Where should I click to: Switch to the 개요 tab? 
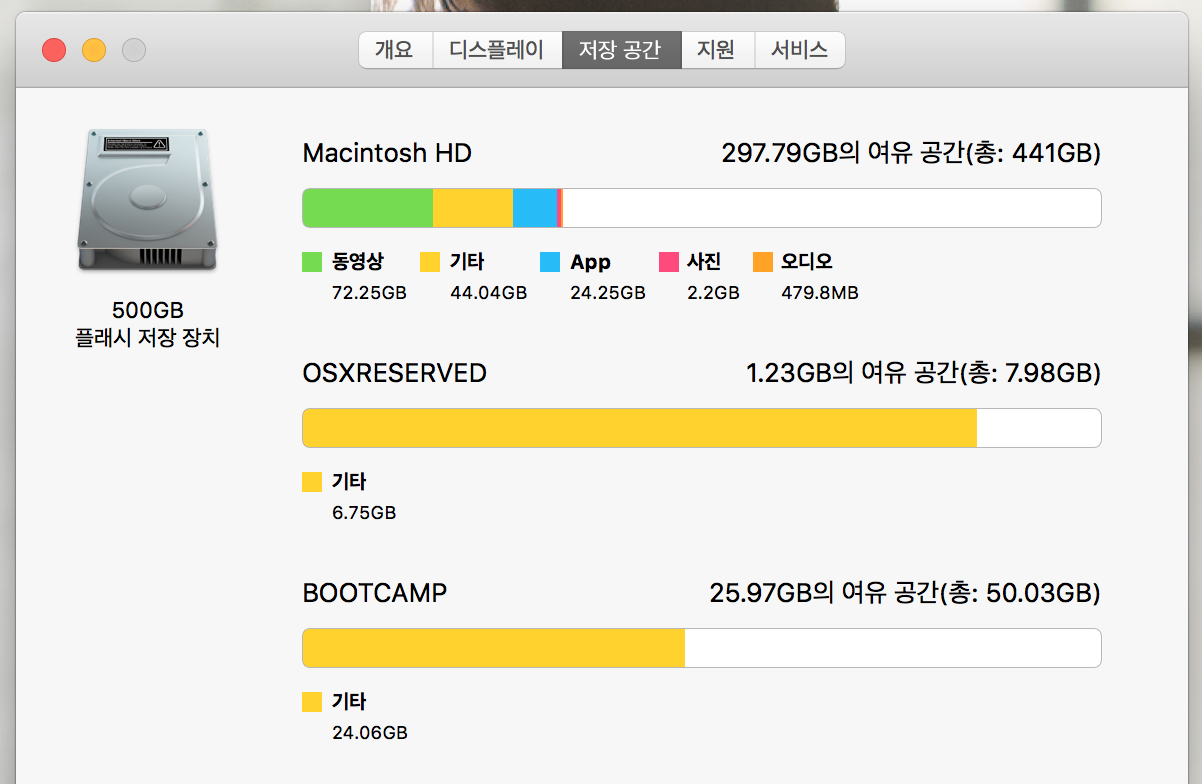click(x=395, y=50)
